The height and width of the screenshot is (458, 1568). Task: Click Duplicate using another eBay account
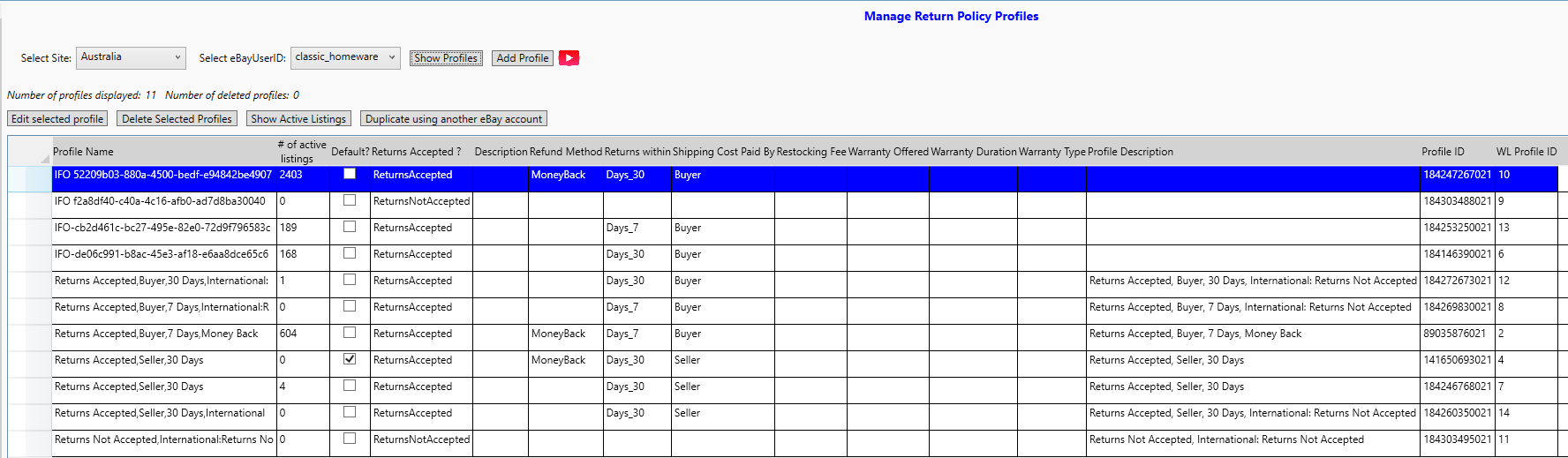tap(454, 118)
